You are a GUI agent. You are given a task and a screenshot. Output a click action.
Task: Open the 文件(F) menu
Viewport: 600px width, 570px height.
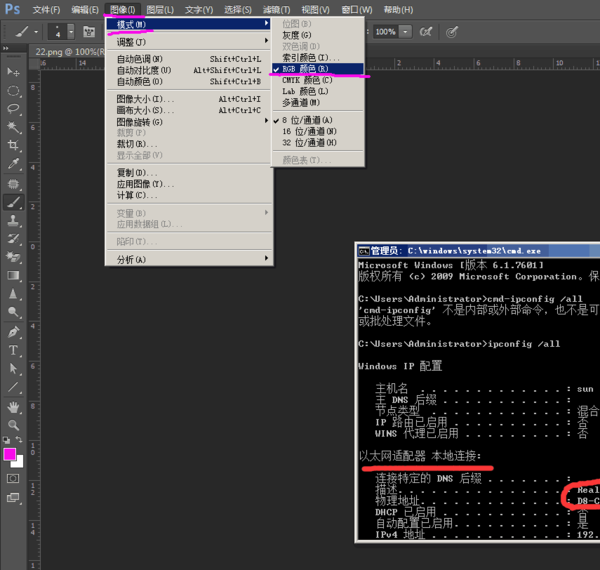tap(46, 10)
